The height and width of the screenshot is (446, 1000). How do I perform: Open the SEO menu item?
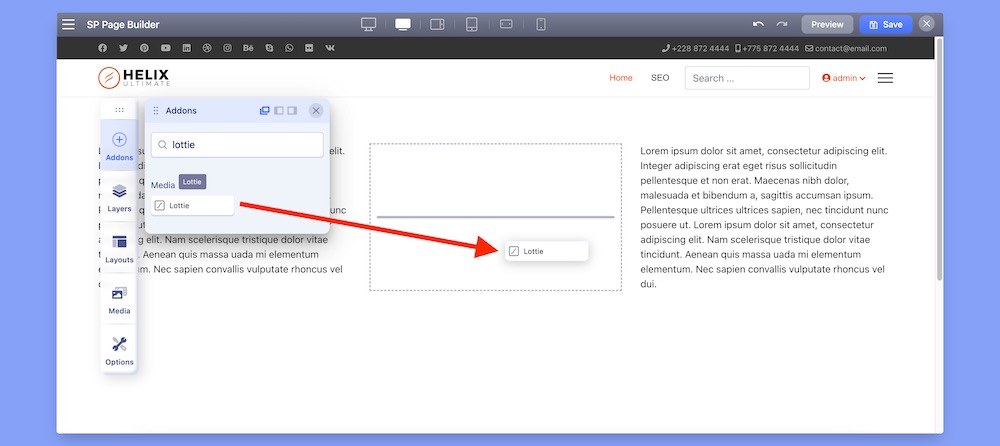pos(660,78)
